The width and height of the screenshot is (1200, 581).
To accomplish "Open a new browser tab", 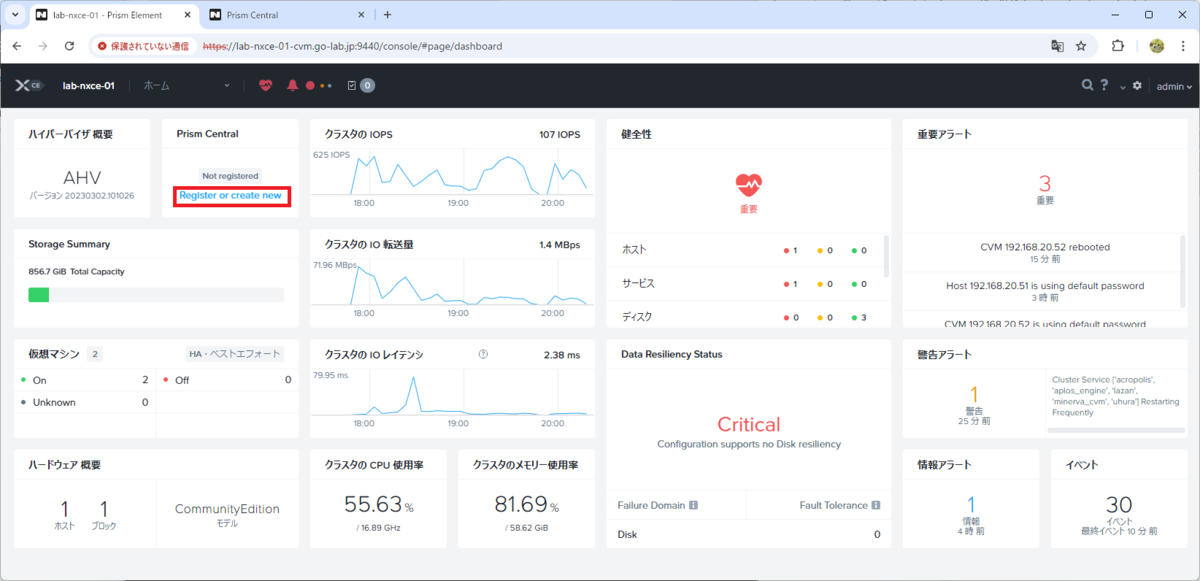I will pos(388,15).
